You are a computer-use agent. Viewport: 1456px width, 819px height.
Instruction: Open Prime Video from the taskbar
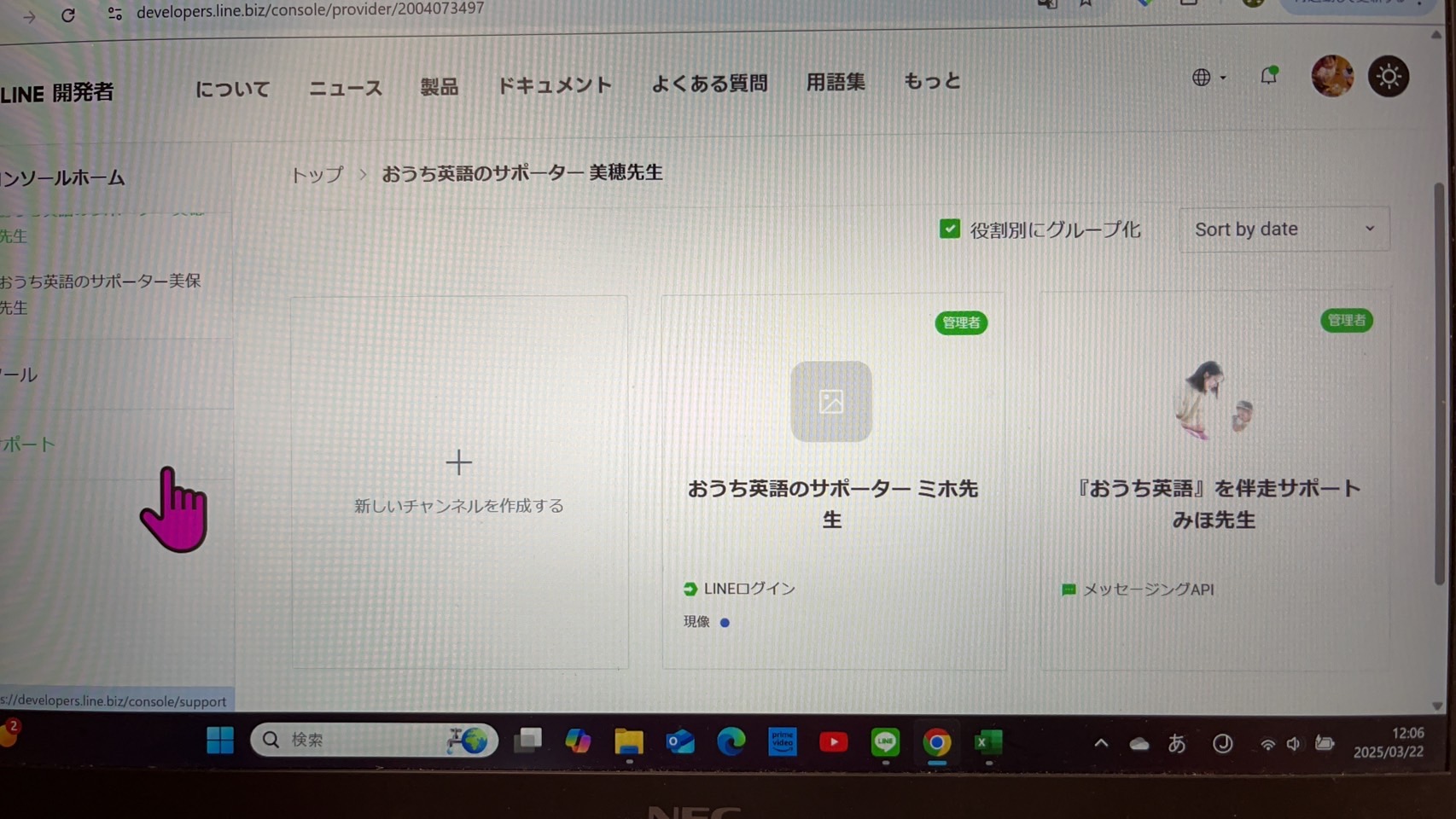point(783,741)
